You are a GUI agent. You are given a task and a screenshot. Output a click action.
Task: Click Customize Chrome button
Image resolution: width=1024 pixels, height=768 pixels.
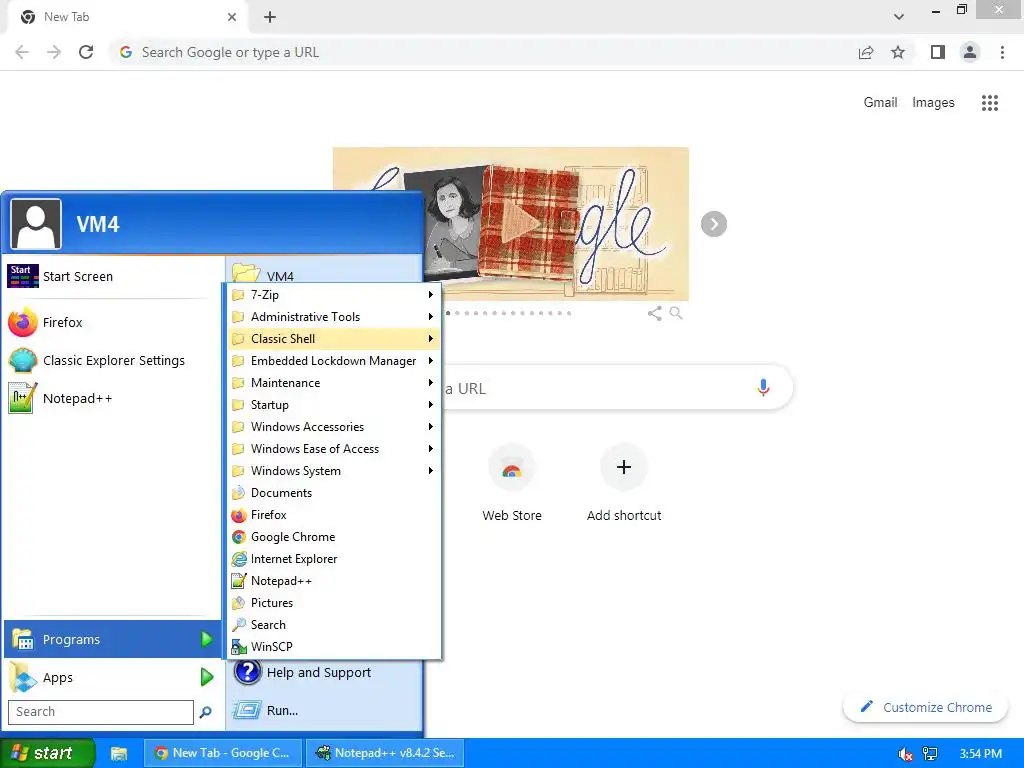pyautogui.click(x=925, y=707)
